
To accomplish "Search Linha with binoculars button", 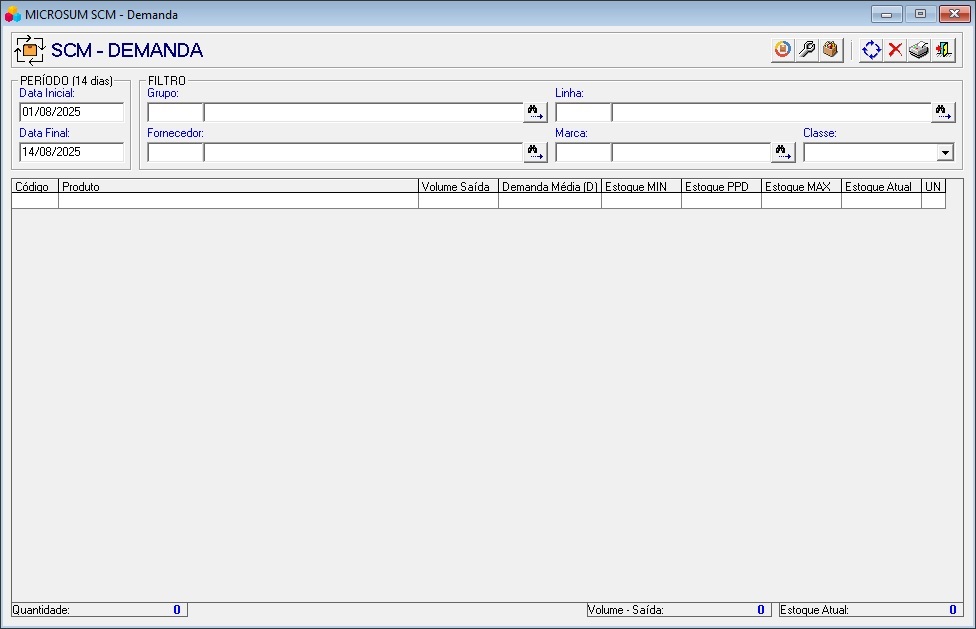I will click(943, 112).
